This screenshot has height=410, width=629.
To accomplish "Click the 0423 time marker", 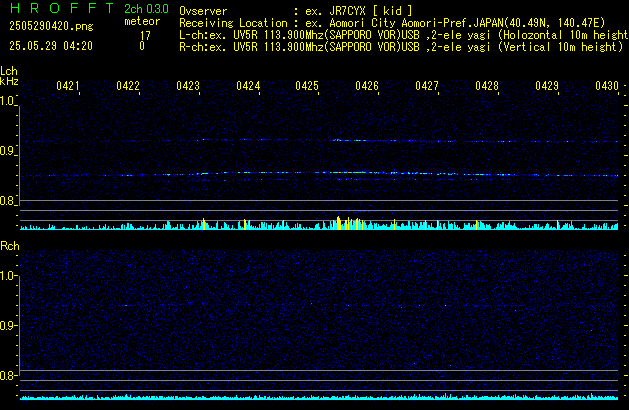I will 188,86.
